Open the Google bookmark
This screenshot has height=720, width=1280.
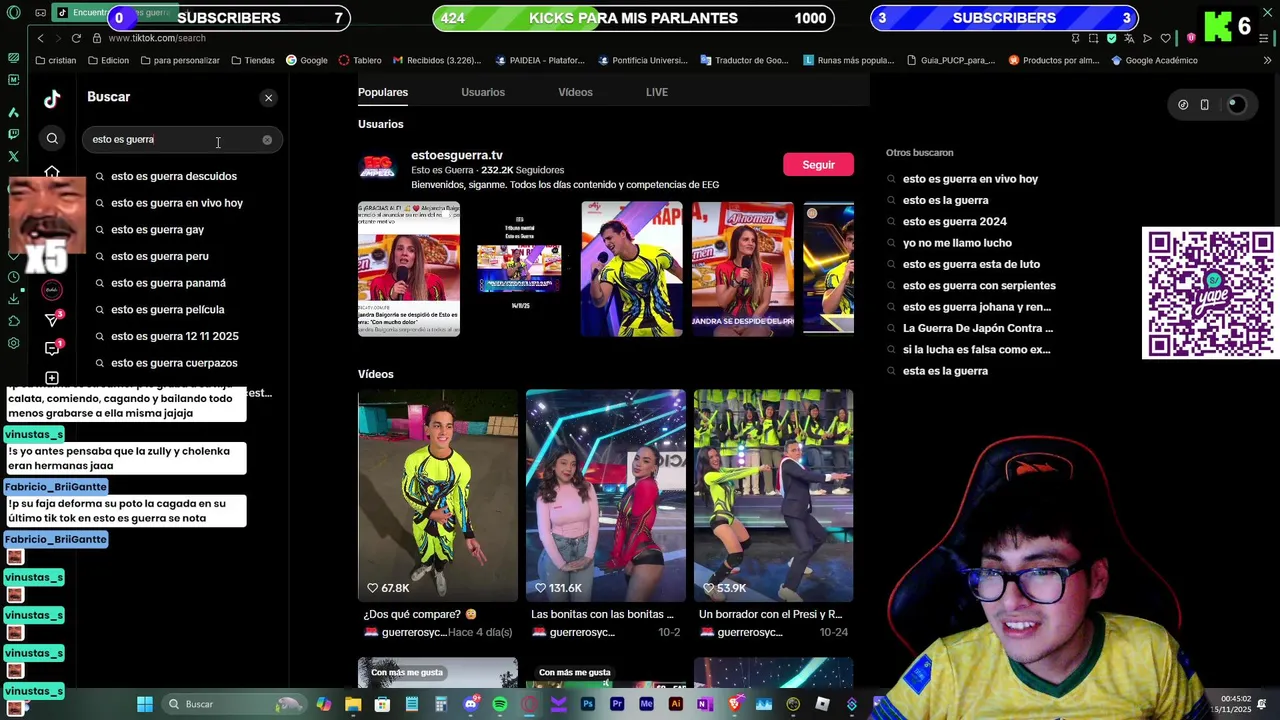307,60
